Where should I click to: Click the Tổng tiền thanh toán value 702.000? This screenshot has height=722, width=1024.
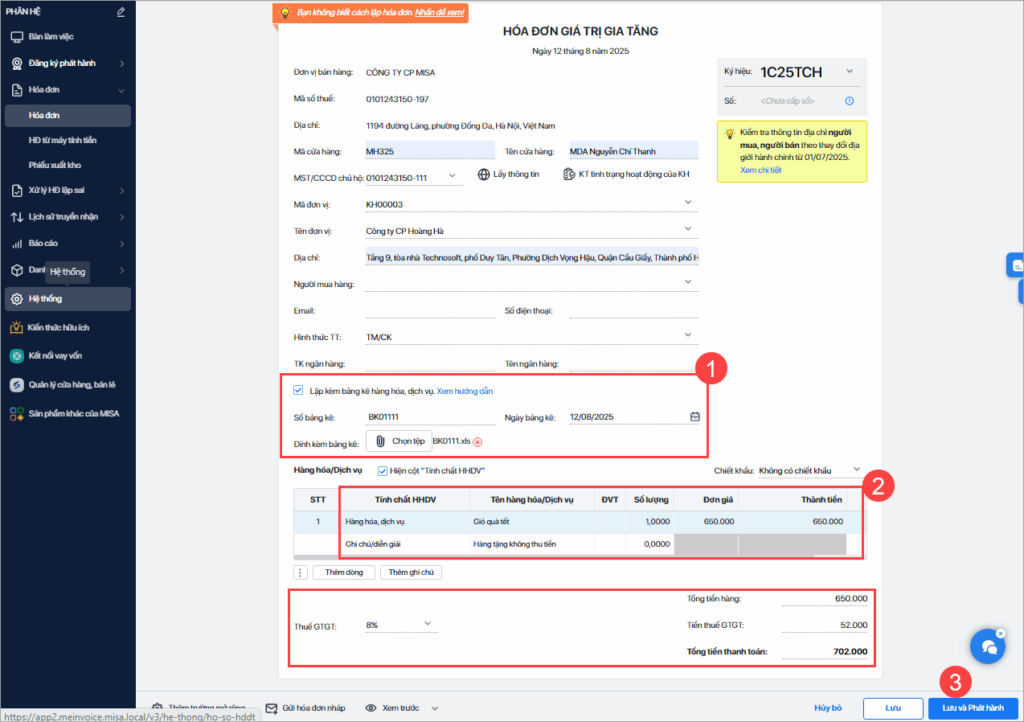pos(850,651)
